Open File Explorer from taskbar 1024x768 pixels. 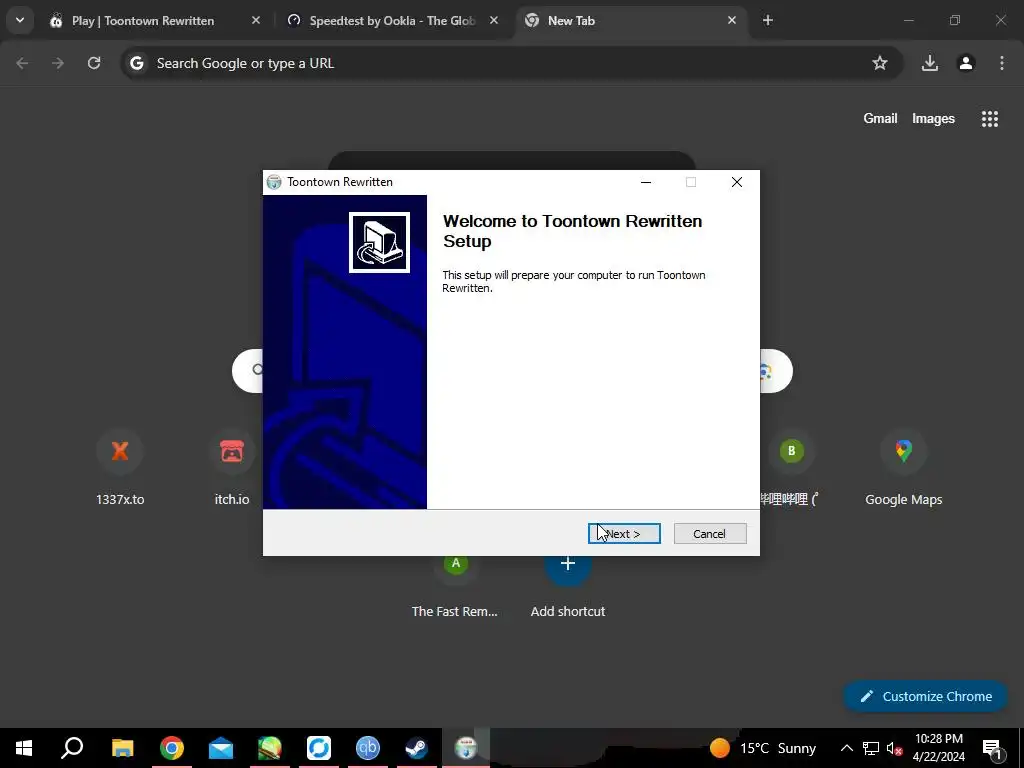tap(122, 748)
